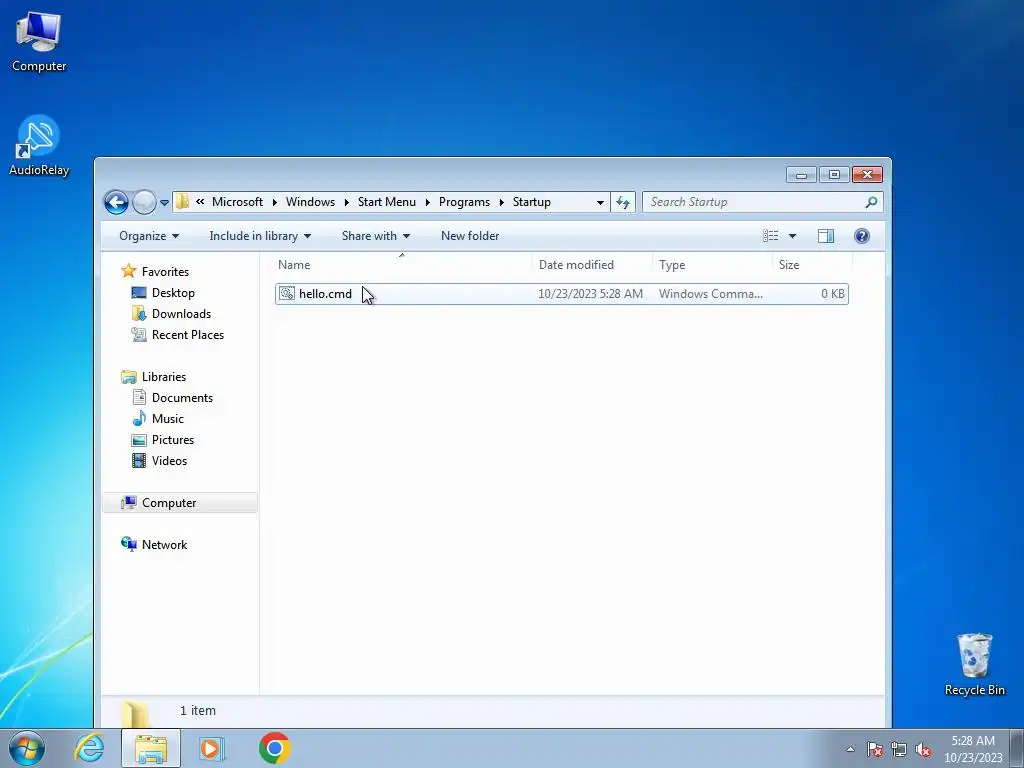This screenshot has width=1024, height=768.
Task: Launch Windows Media Player from taskbar
Action: (x=211, y=748)
